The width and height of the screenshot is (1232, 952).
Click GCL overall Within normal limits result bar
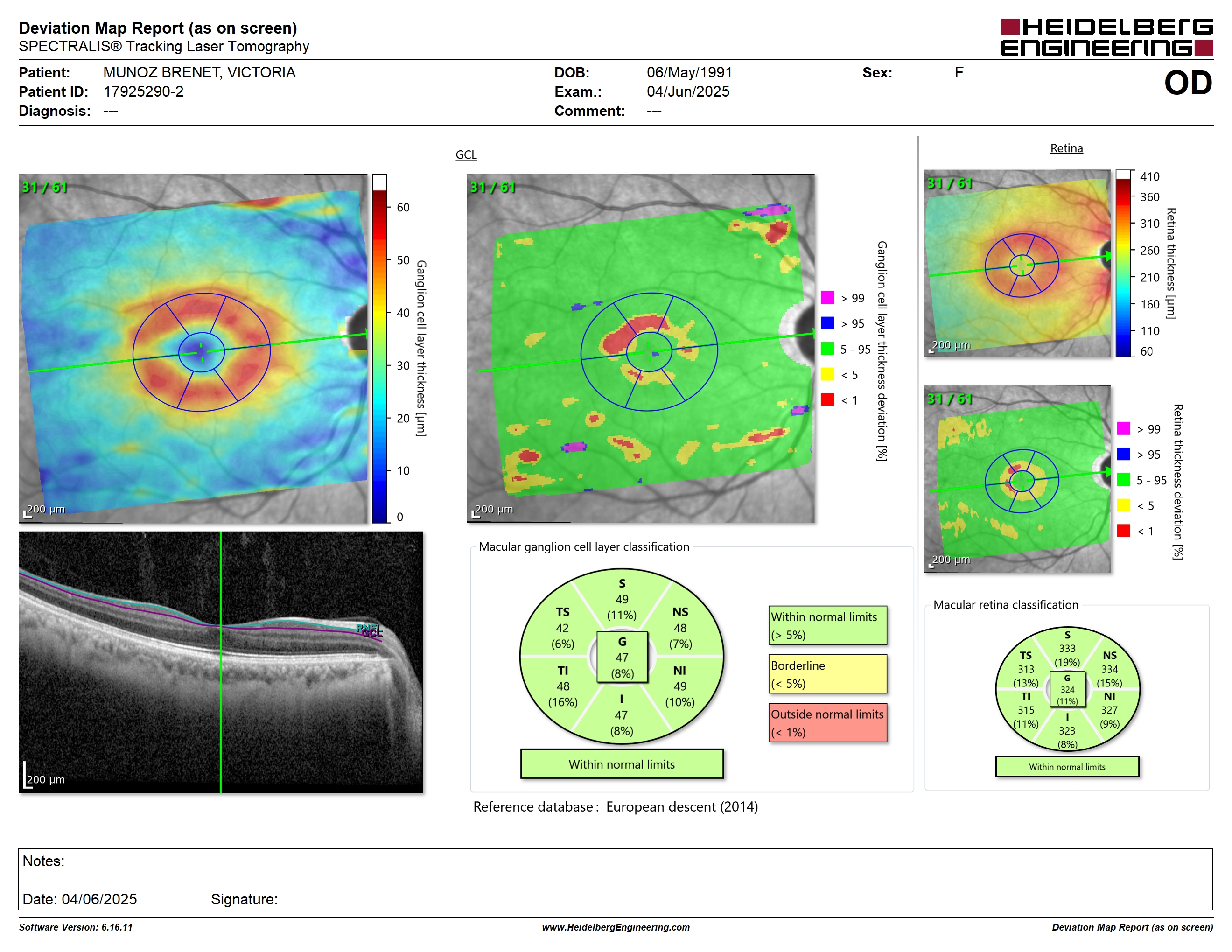622,764
